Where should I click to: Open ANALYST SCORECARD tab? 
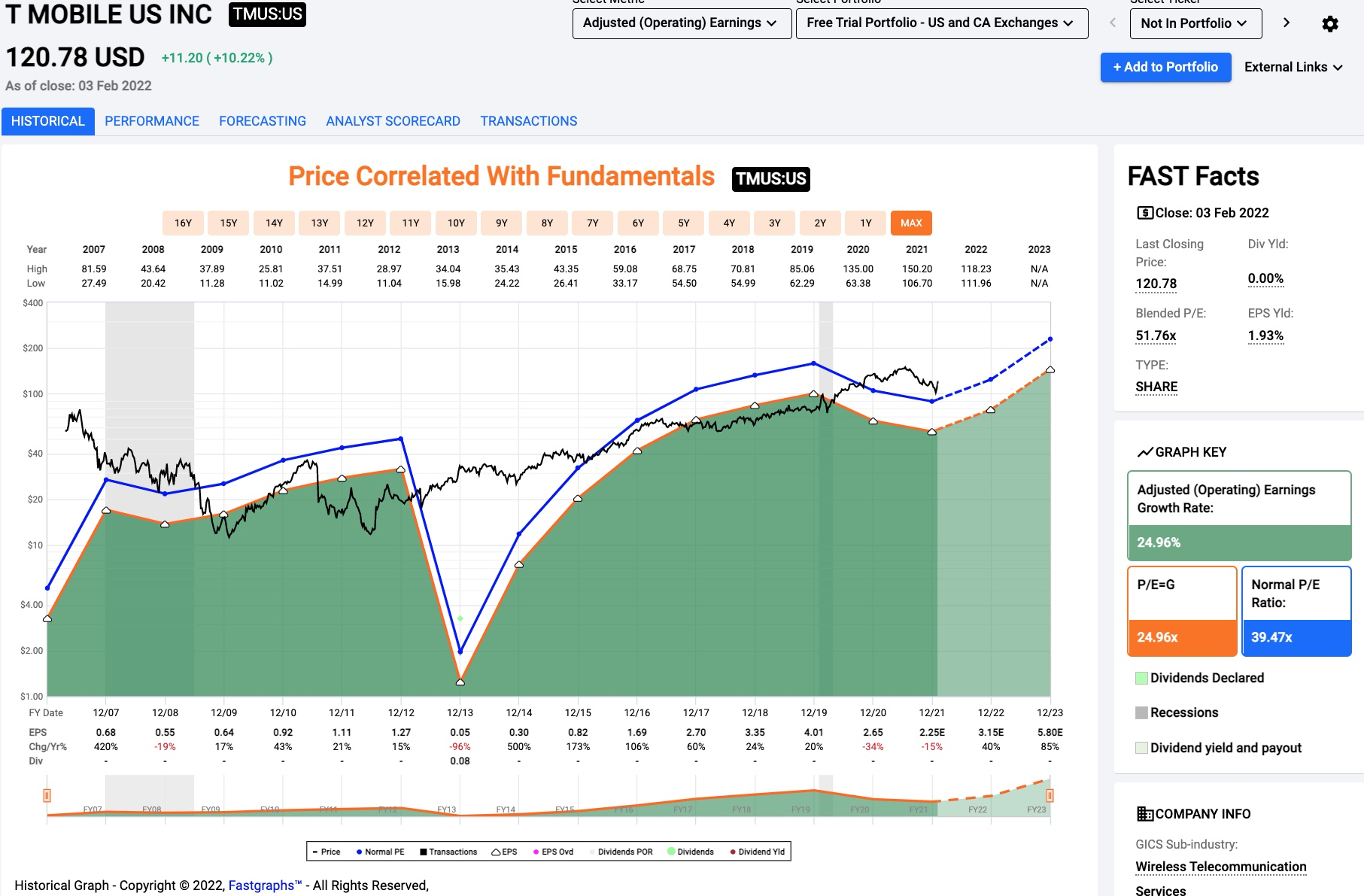tap(393, 121)
